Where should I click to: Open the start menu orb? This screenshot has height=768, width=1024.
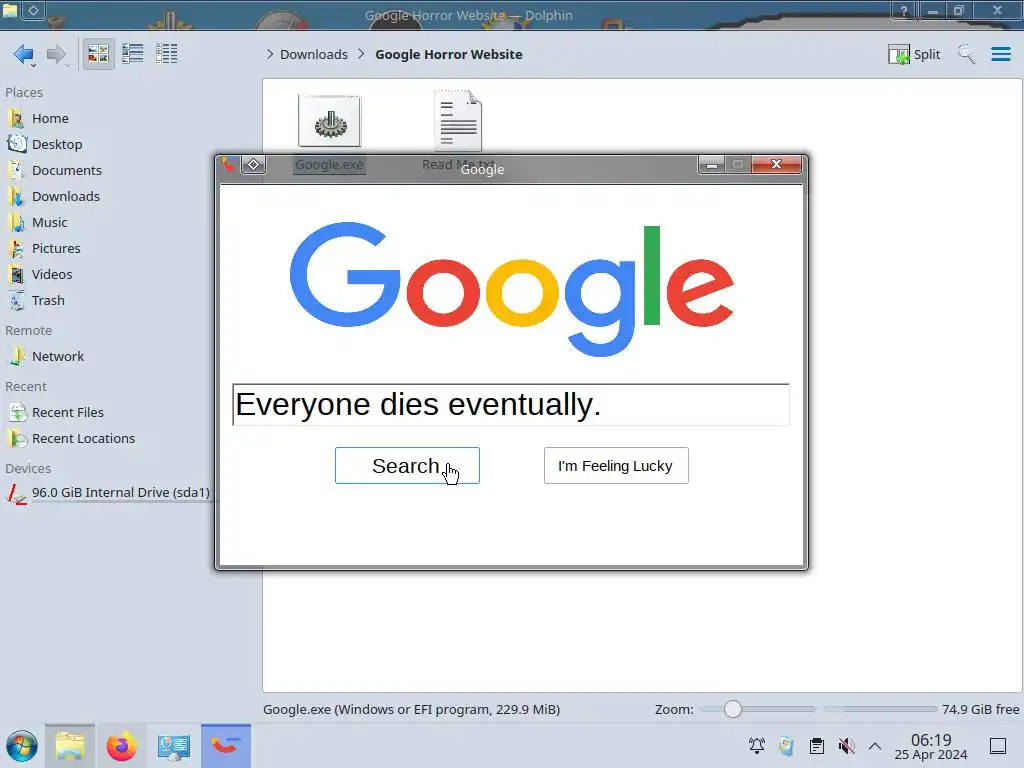point(22,746)
